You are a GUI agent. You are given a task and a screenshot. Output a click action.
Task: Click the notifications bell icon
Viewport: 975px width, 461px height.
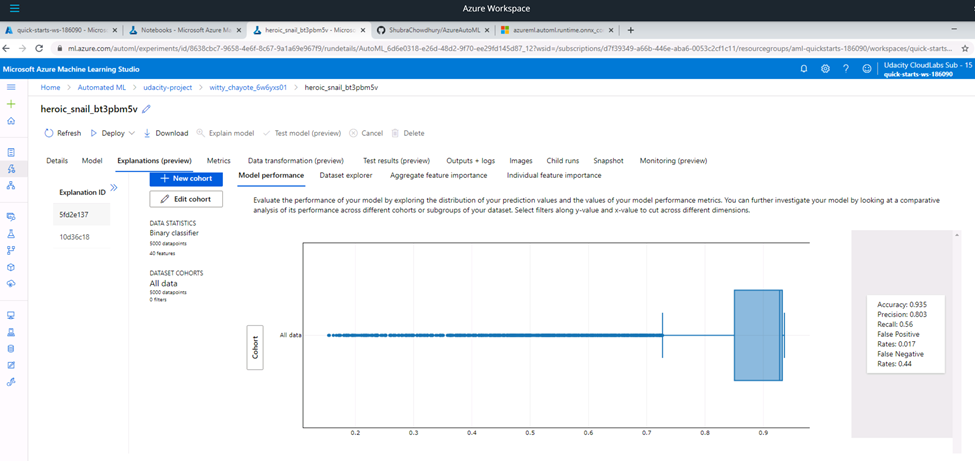tap(804, 69)
